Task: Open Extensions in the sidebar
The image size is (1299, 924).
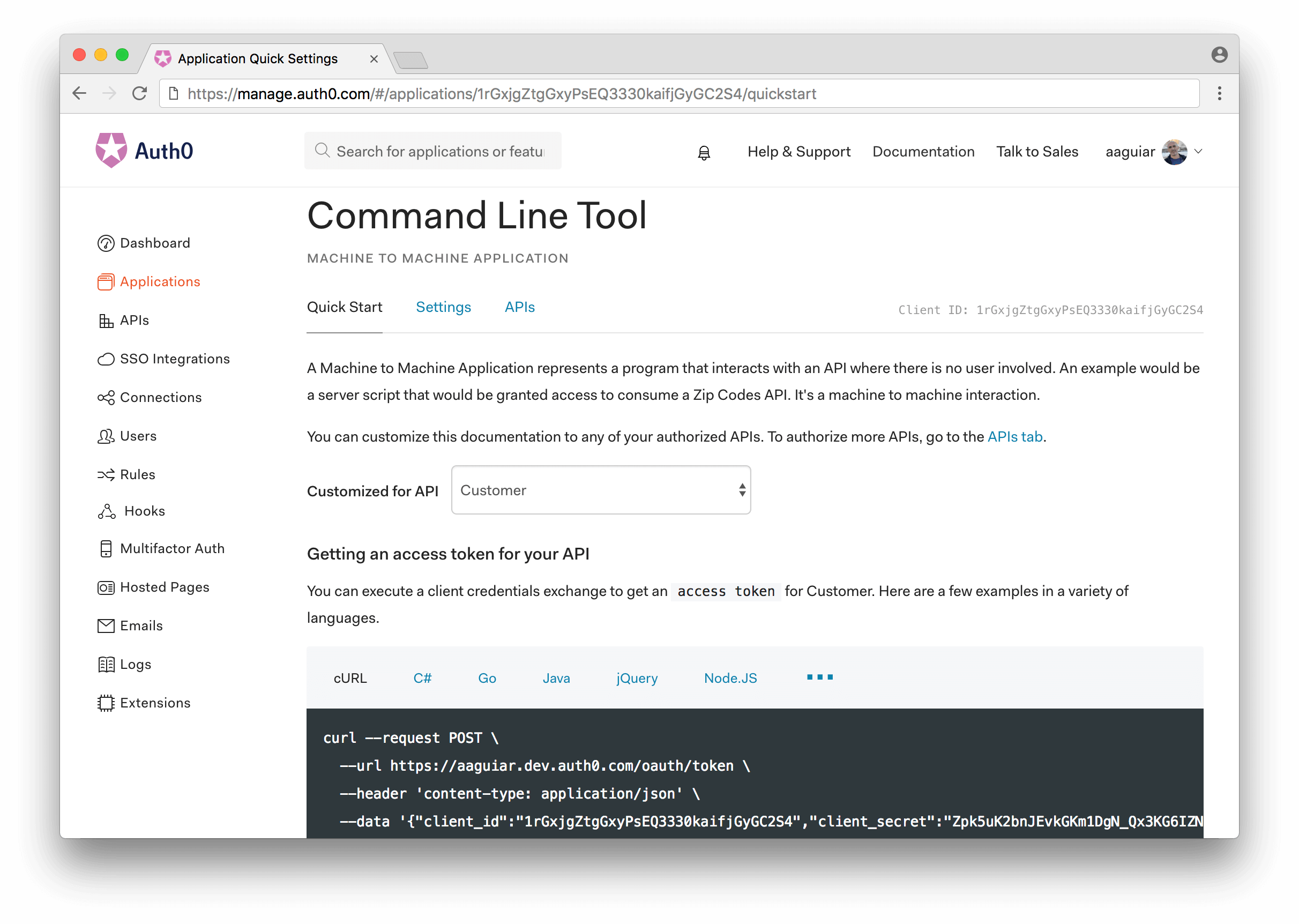Action: click(144, 704)
